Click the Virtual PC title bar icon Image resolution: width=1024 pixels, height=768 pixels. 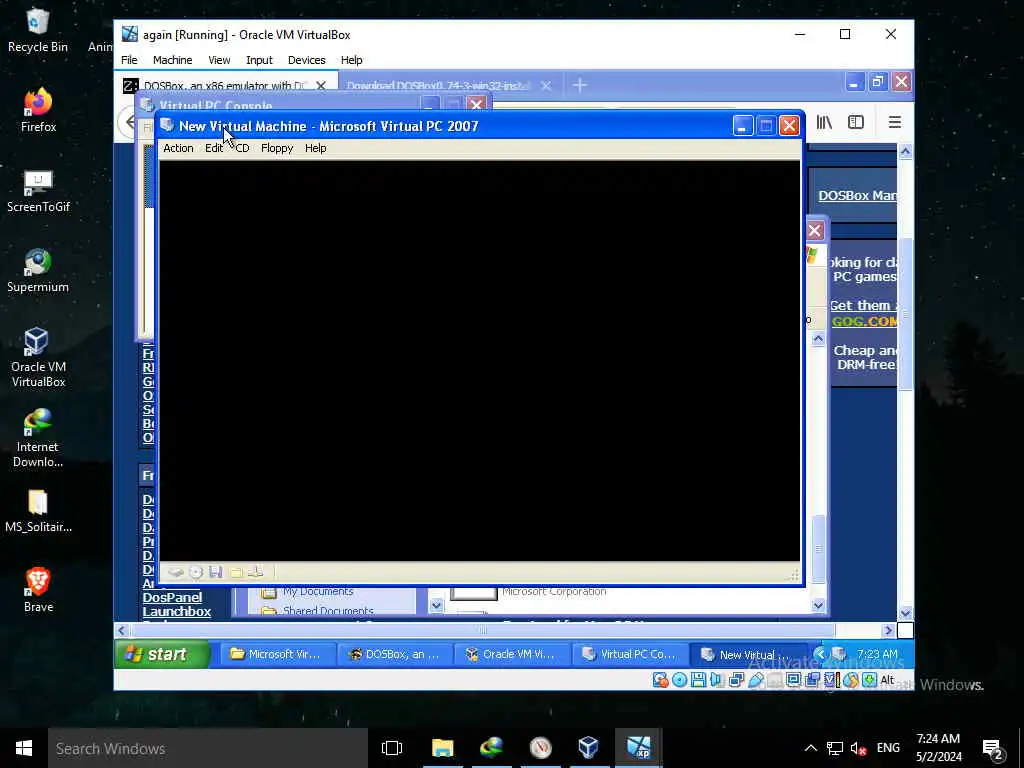[167, 125]
